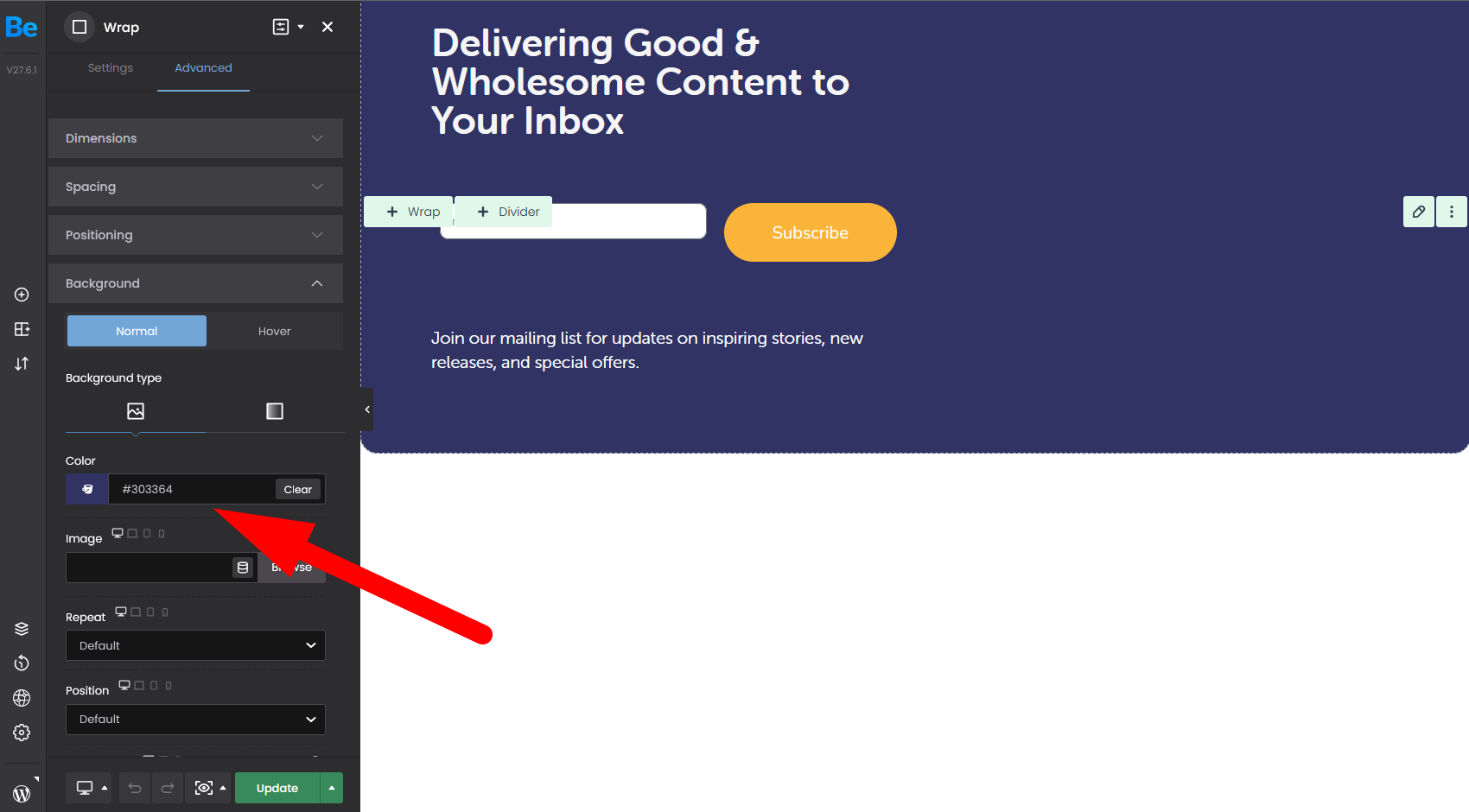
Task: Expand the Dimensions section
Action: pos(195,138)
